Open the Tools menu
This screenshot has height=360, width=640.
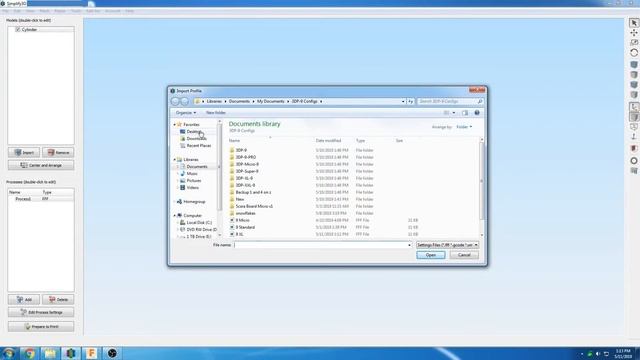tap(76, 11)
